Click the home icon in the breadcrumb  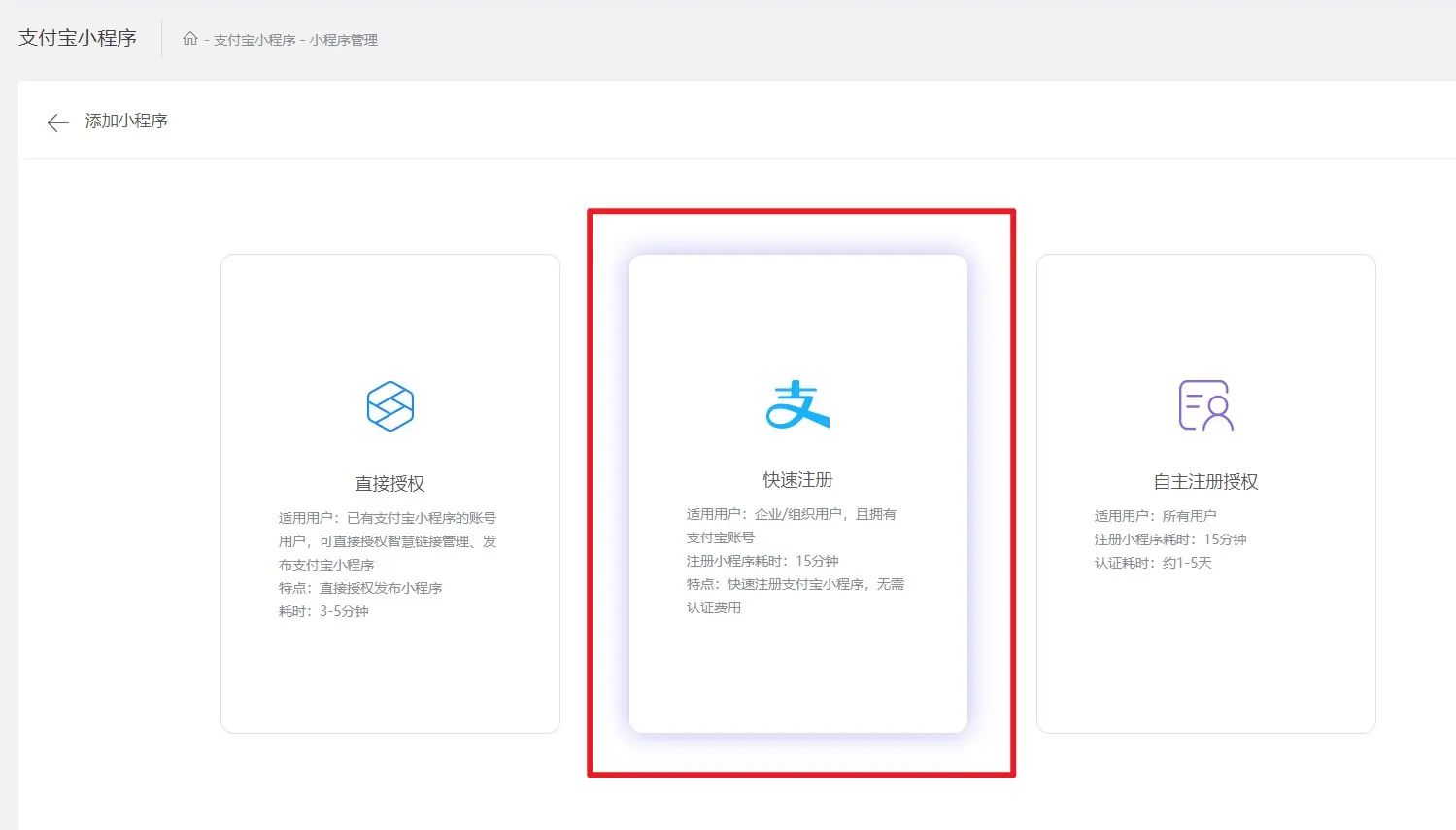(x=190, y=39)
